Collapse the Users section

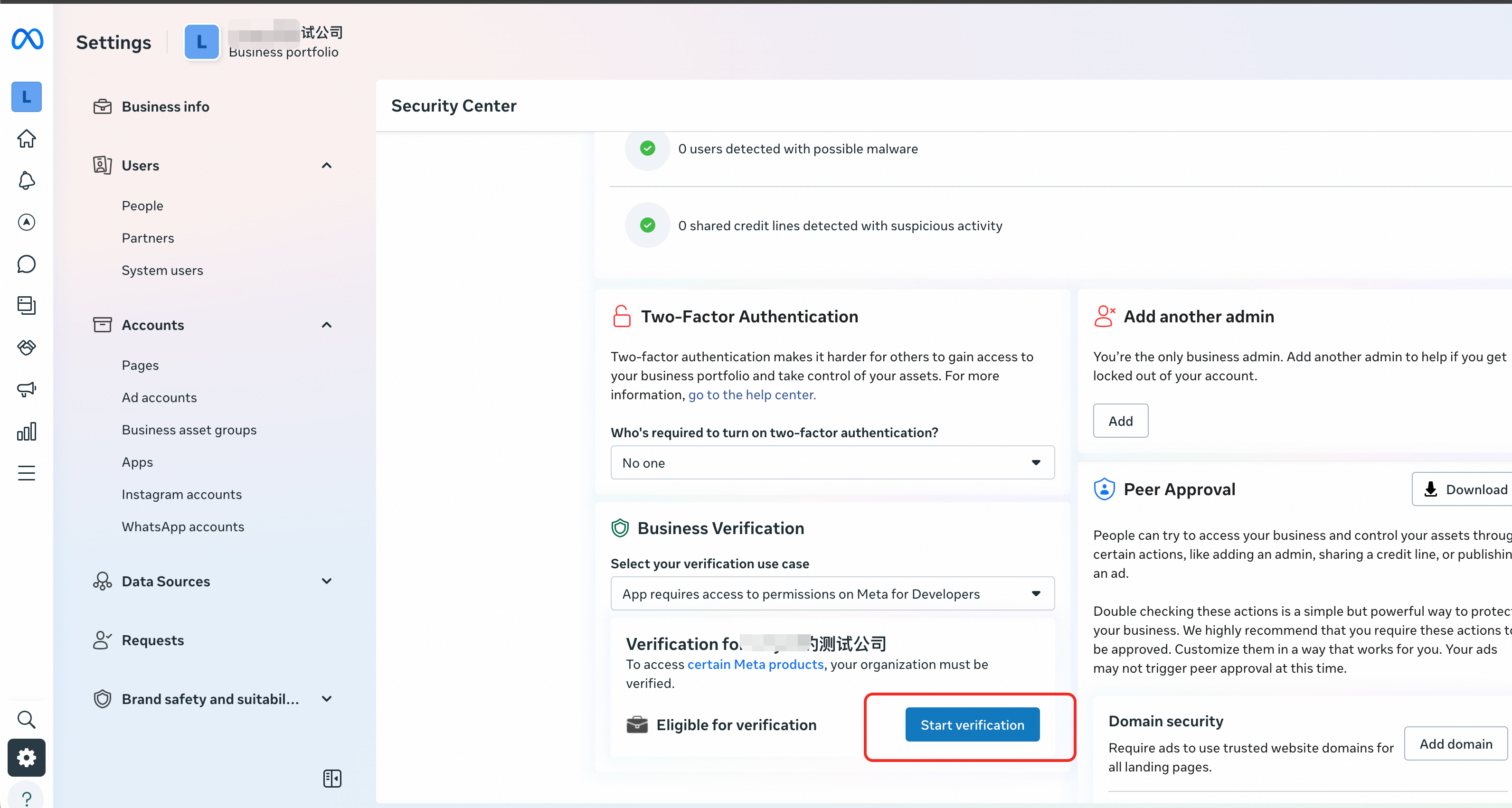click(327, 166)
